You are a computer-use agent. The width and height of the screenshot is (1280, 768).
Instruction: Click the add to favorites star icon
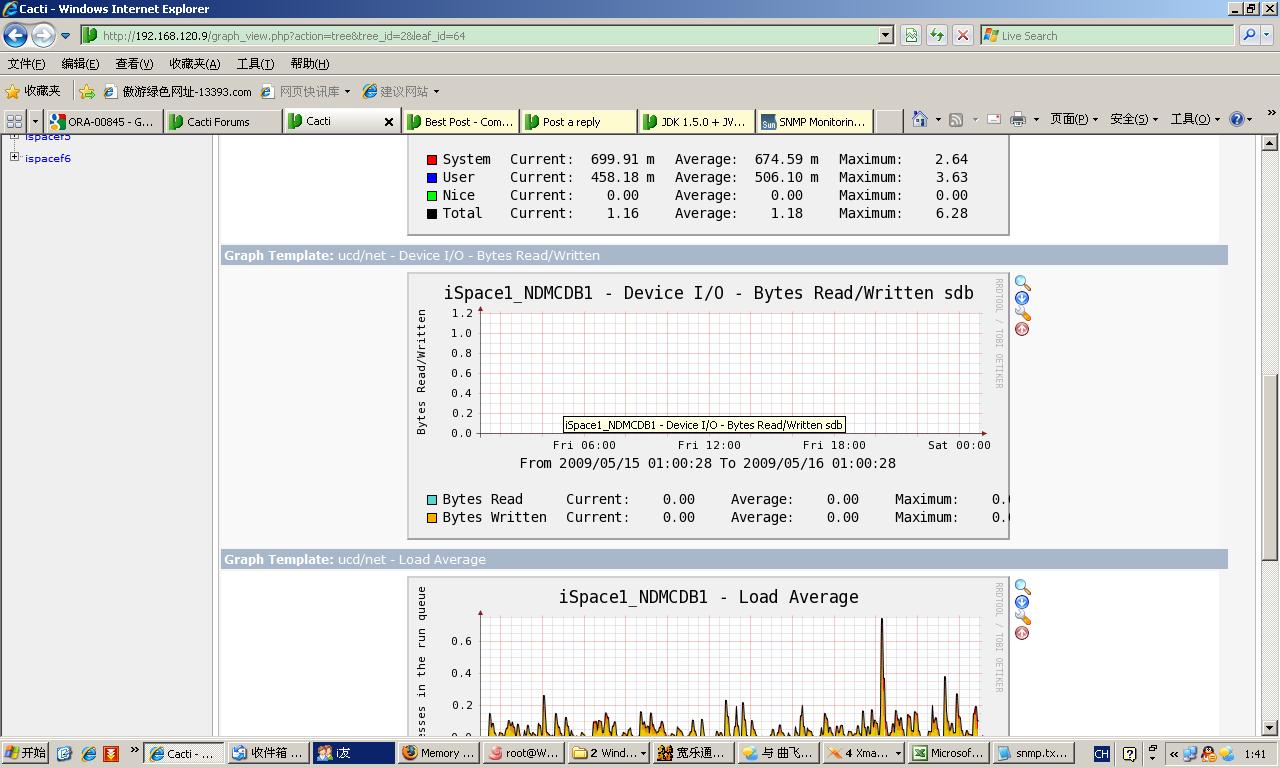coord(87,91)
